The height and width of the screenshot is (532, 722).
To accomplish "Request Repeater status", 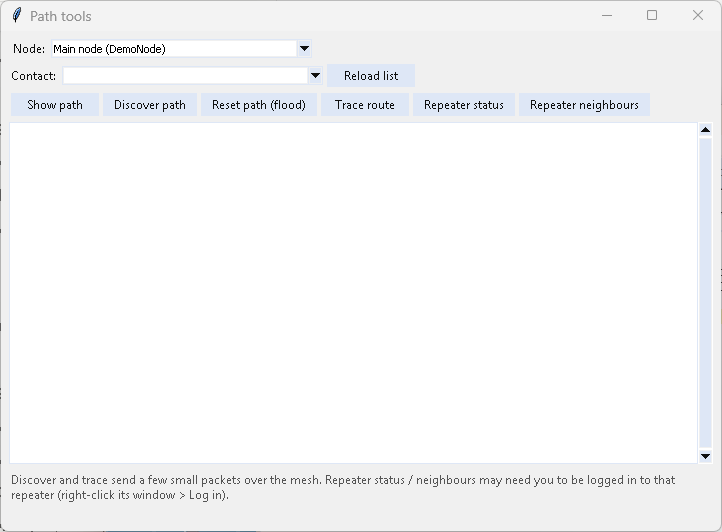I will pyautogui.click(x=464, y=105).
